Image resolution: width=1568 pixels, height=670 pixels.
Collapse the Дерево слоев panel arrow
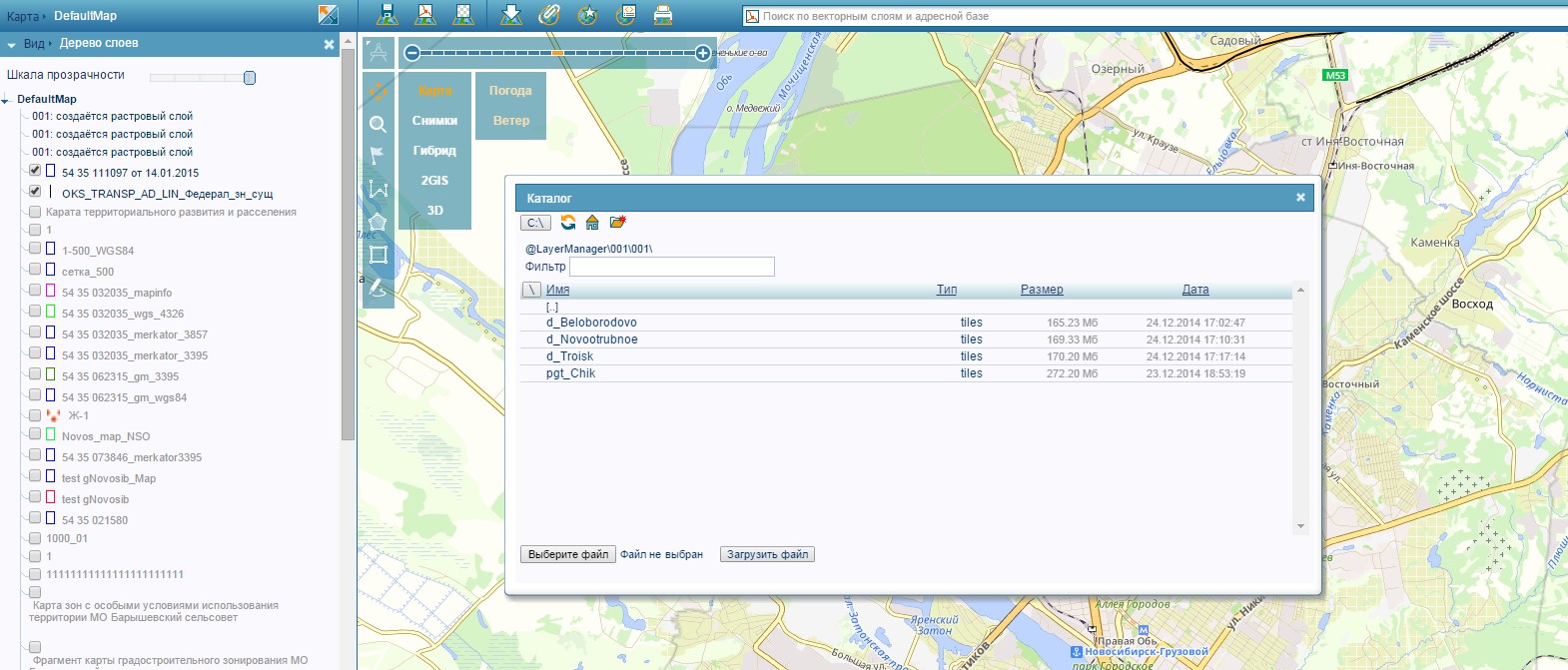[x=11, y=45]
